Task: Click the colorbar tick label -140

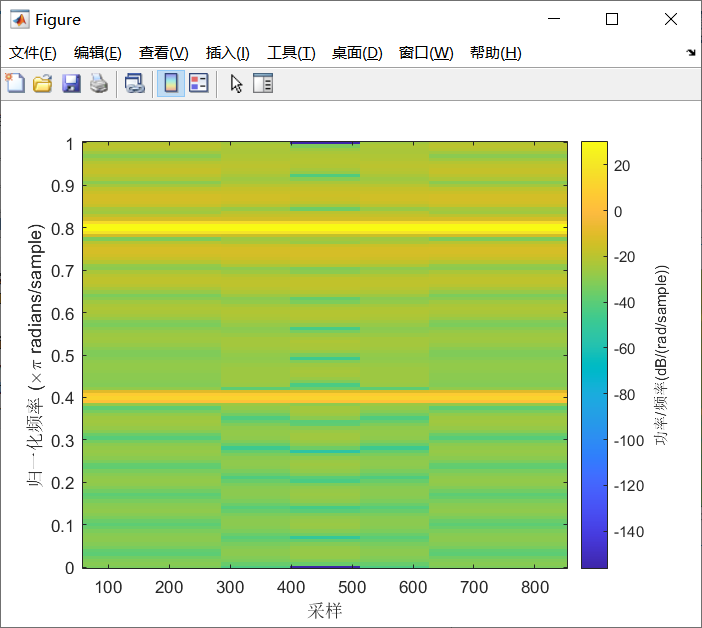Action: tap(629, 532)
